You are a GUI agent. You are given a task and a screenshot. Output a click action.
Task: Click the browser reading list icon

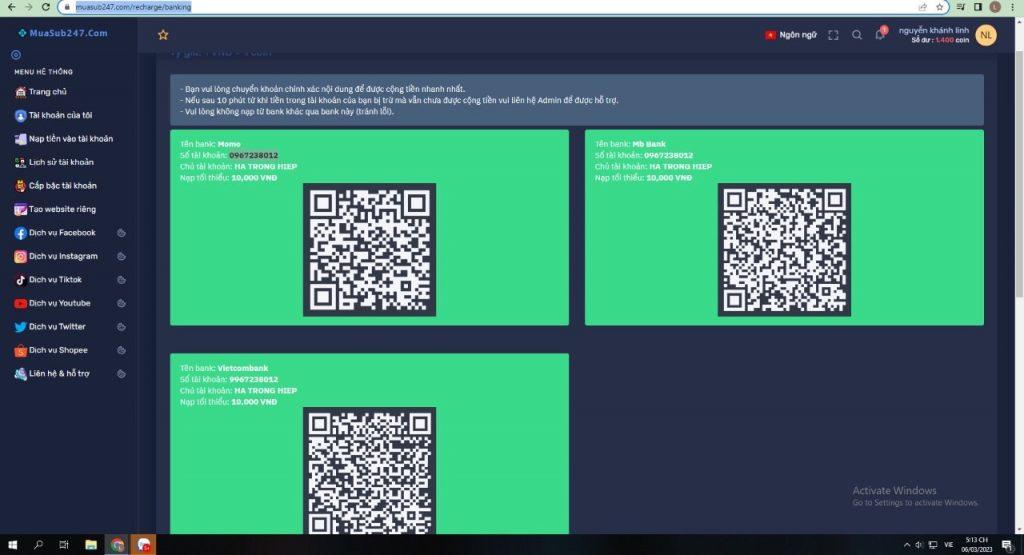tap(961, 7)
